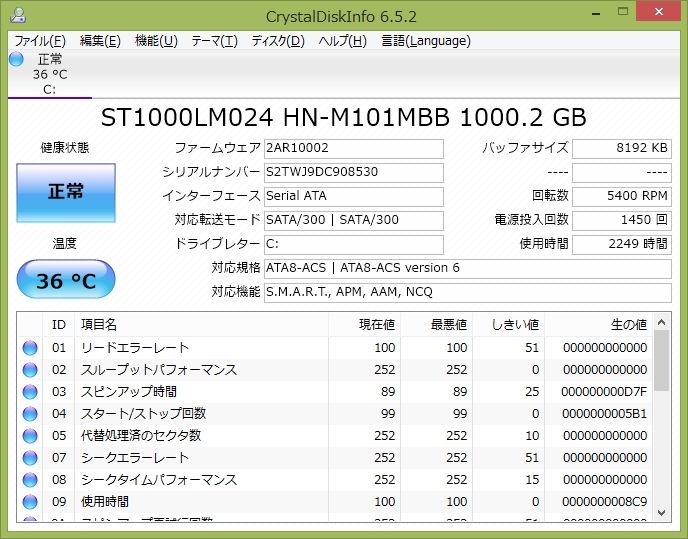Click the ID column header
The width and height of the screenshot is (688, 539).
point(59,325)
